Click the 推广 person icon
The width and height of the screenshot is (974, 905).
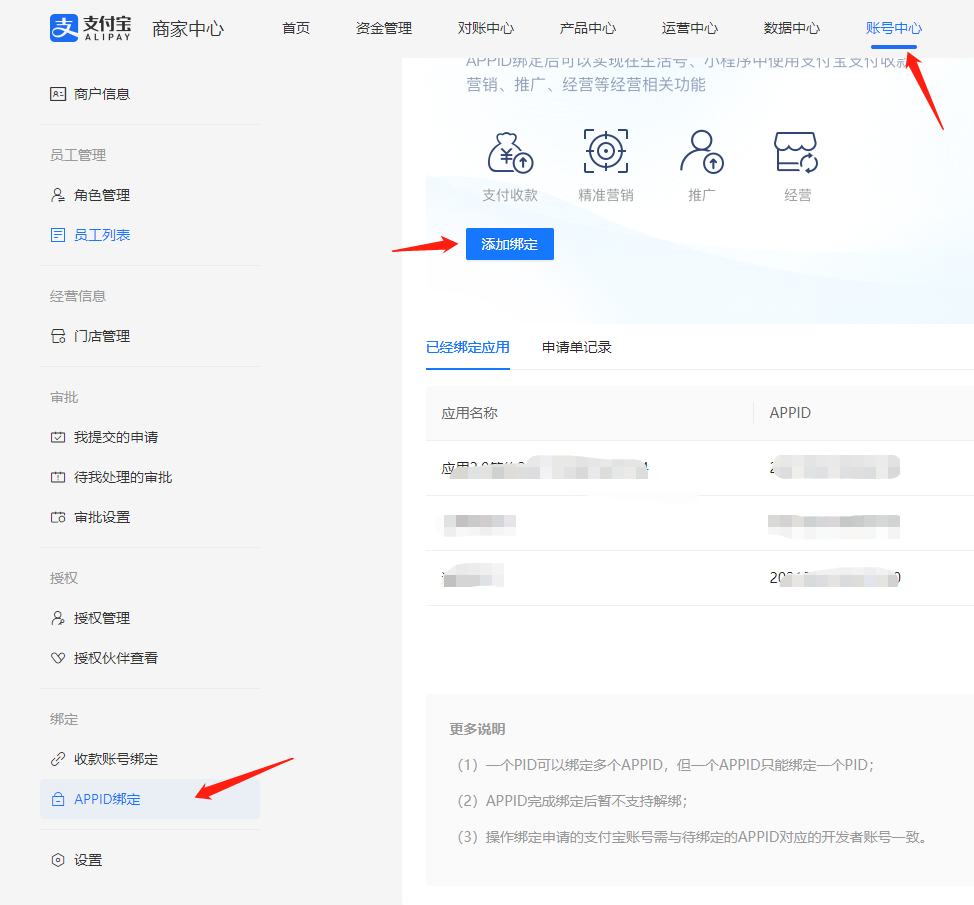tap(701, 152)
